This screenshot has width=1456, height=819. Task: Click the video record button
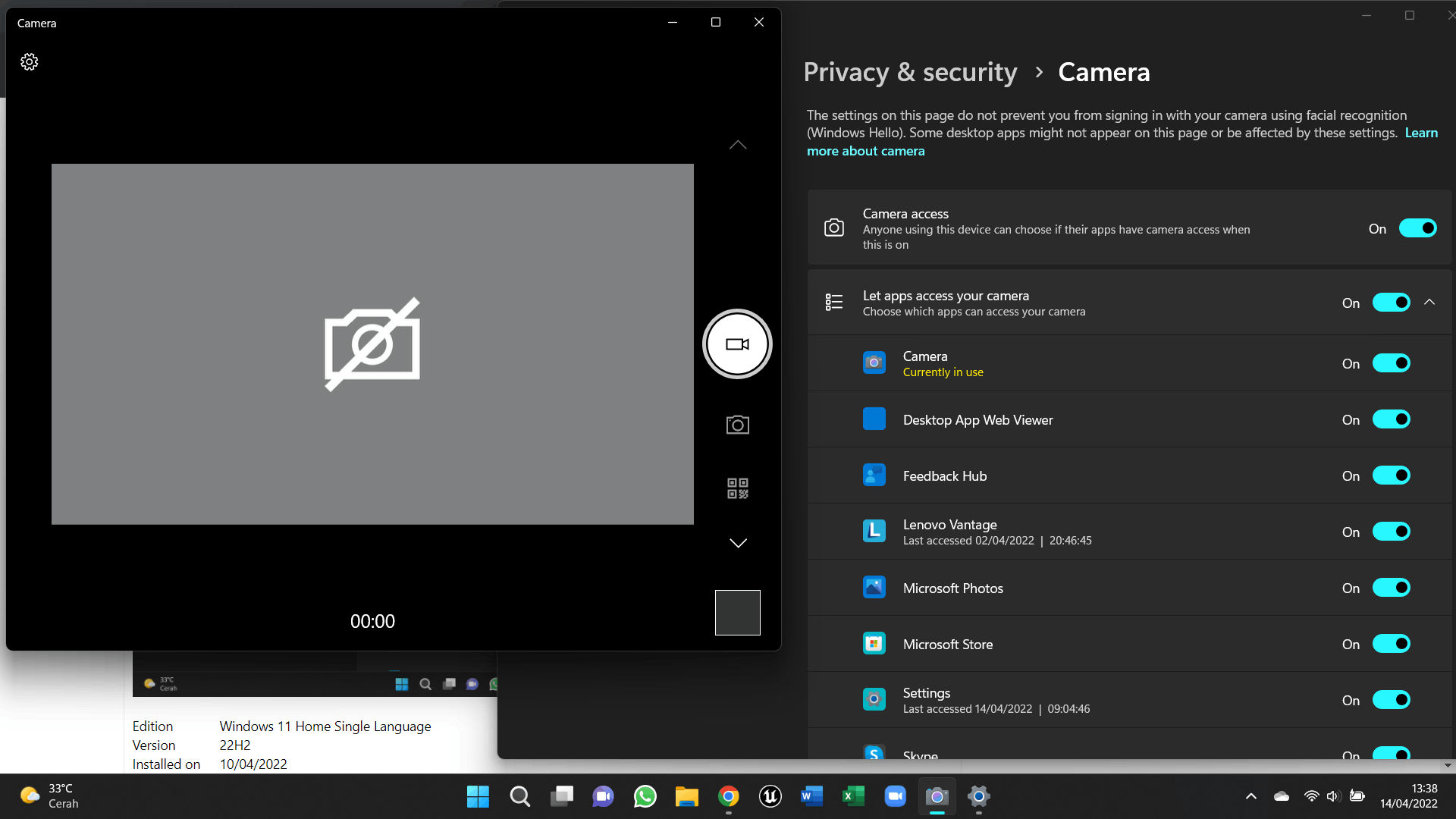738,344
